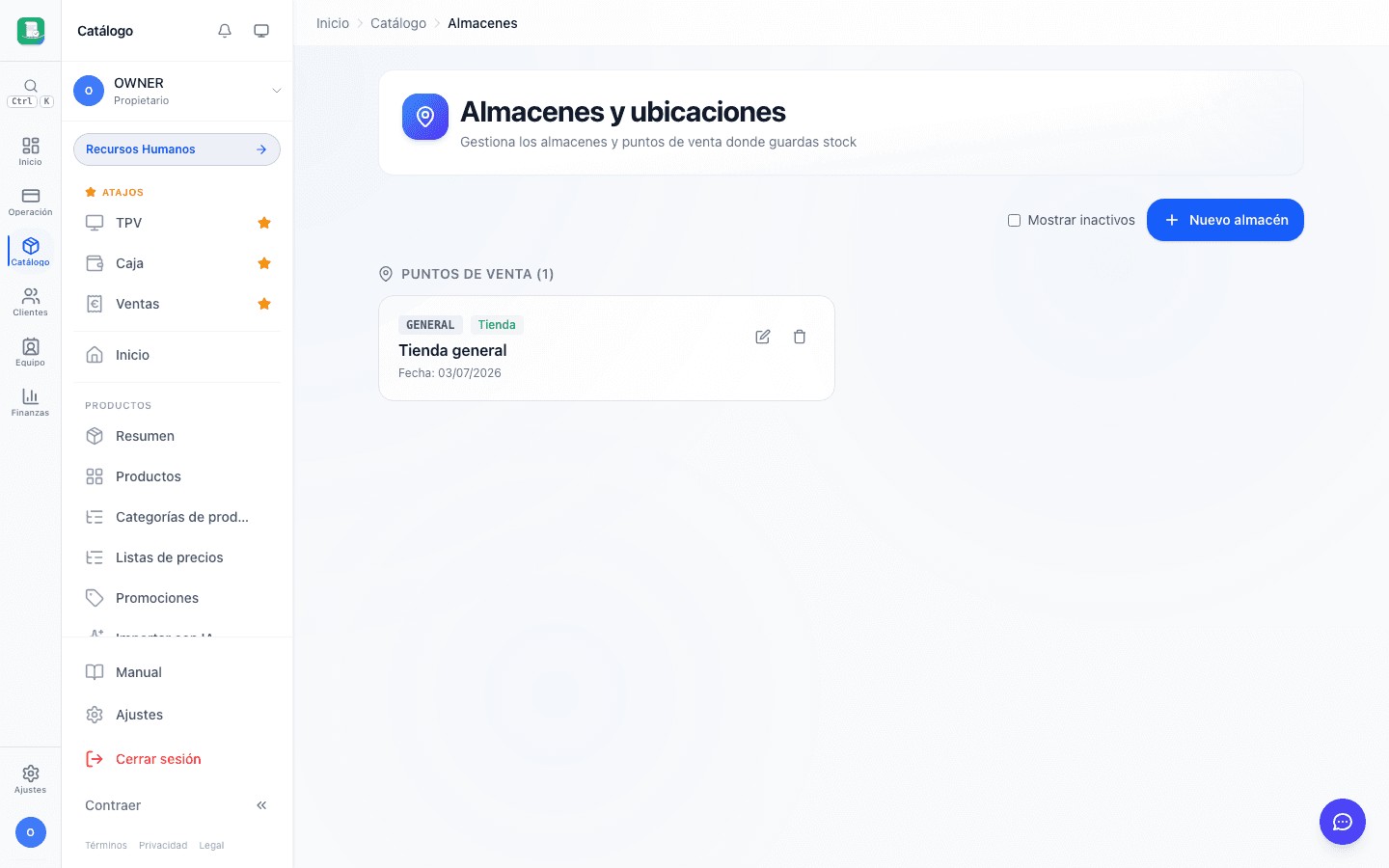The image size is (1389, 868).
Task: Open Legal footer link
Action: tap(211, 846)
